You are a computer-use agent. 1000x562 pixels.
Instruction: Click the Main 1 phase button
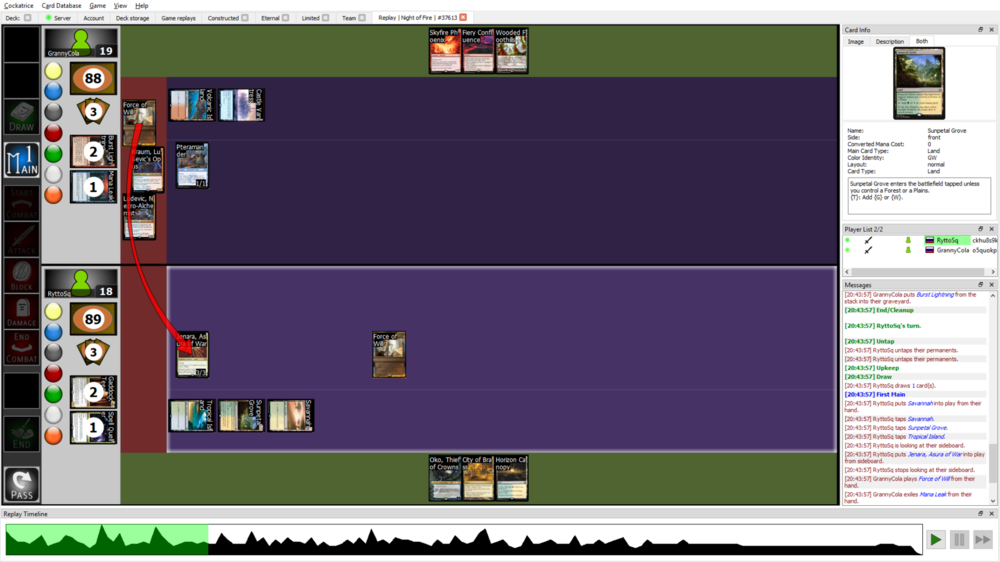21,162
